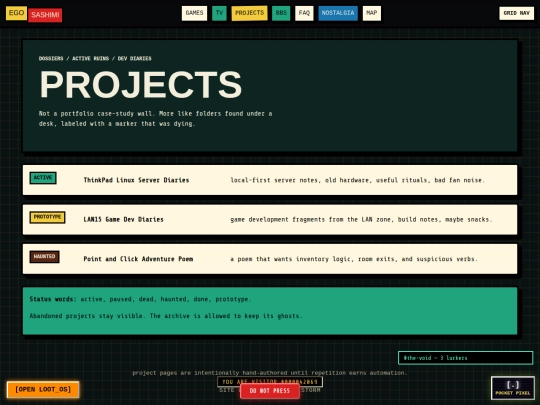Open the FAQ page
540x405 pixels.
[x=304, y=13]
